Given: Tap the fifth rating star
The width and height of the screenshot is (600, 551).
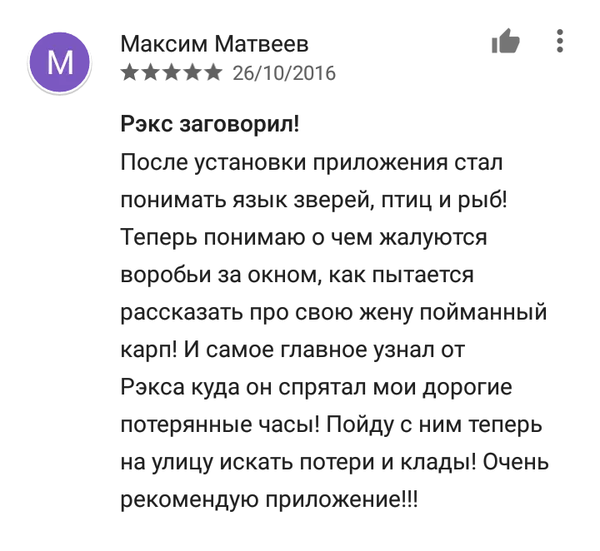Looking at the screenshot, I should pos(213,73).
